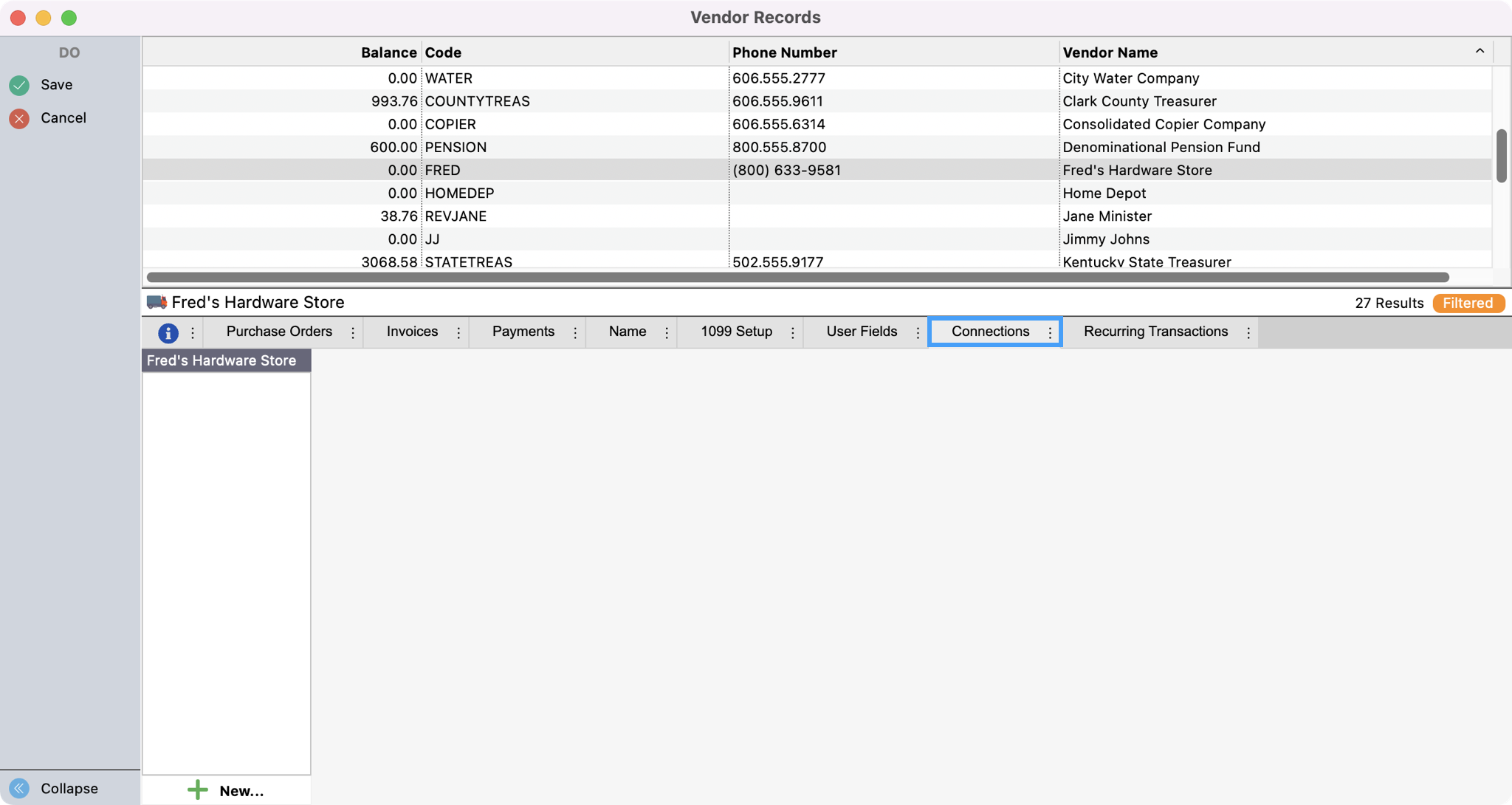The image size is (1512, 805).
Task: Click the blue info icon tab
Action: pos(168,332)
